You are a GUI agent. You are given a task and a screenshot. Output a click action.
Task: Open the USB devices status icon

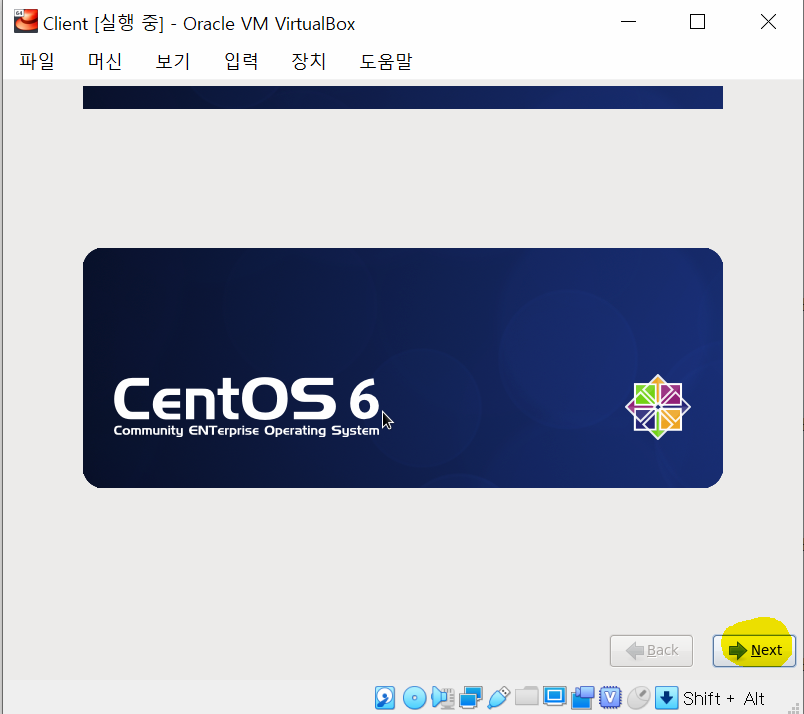coord(499,698)
